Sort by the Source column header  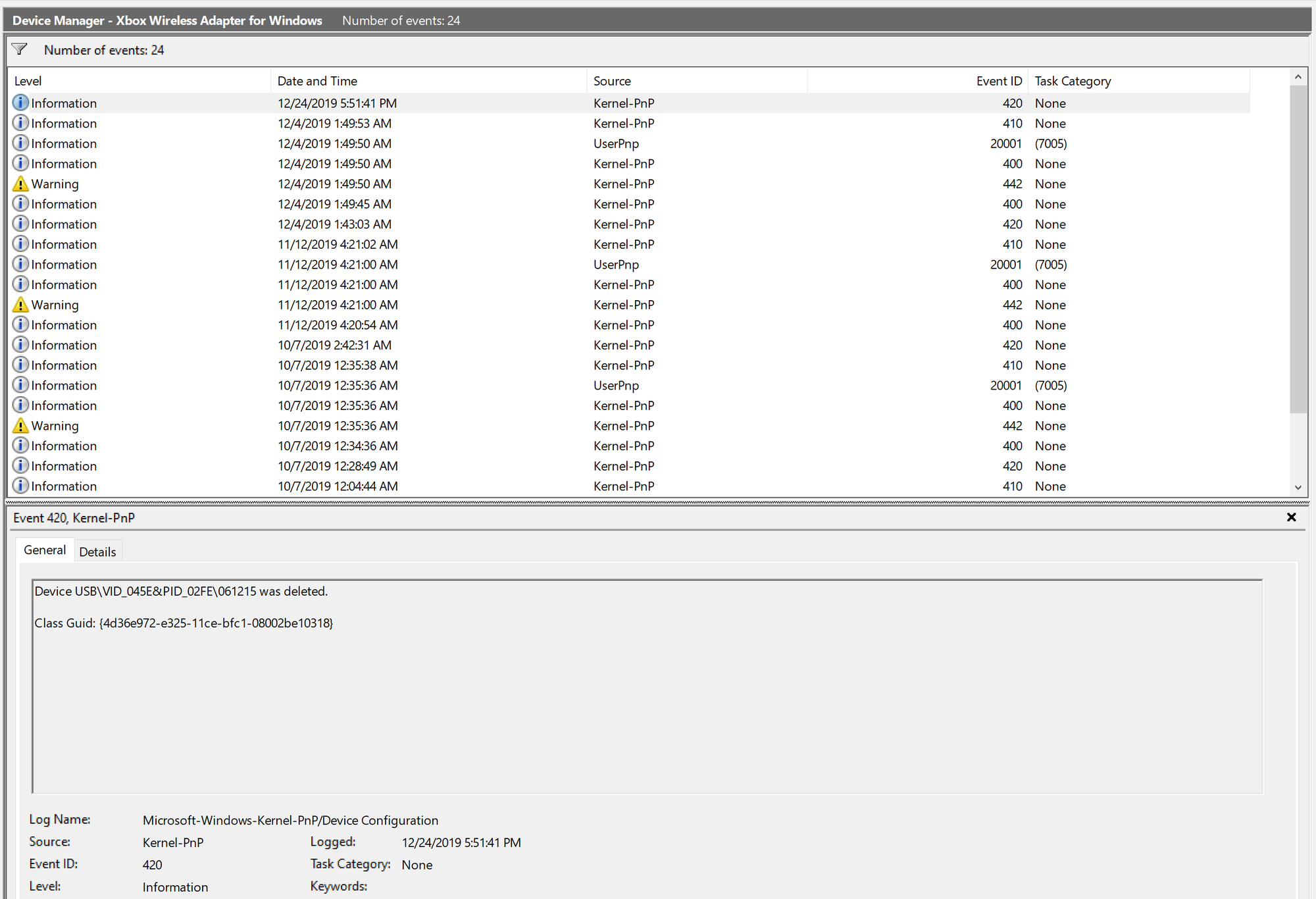[697, 81]
